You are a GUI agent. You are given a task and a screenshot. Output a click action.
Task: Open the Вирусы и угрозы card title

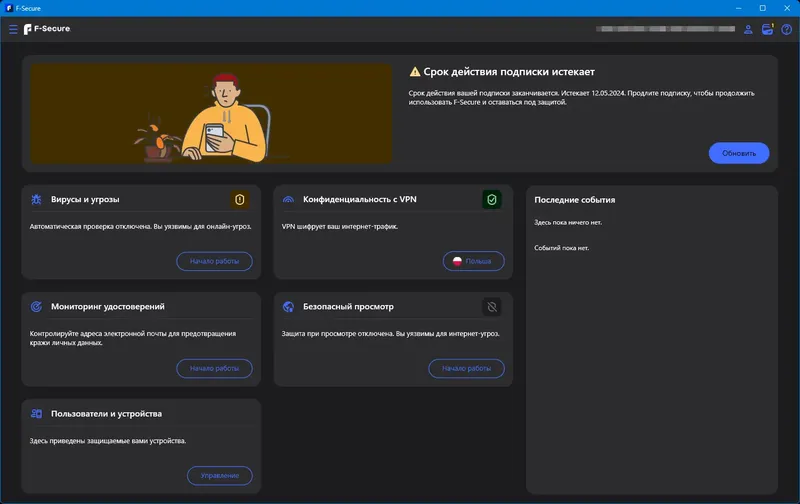tap(85, 199)
